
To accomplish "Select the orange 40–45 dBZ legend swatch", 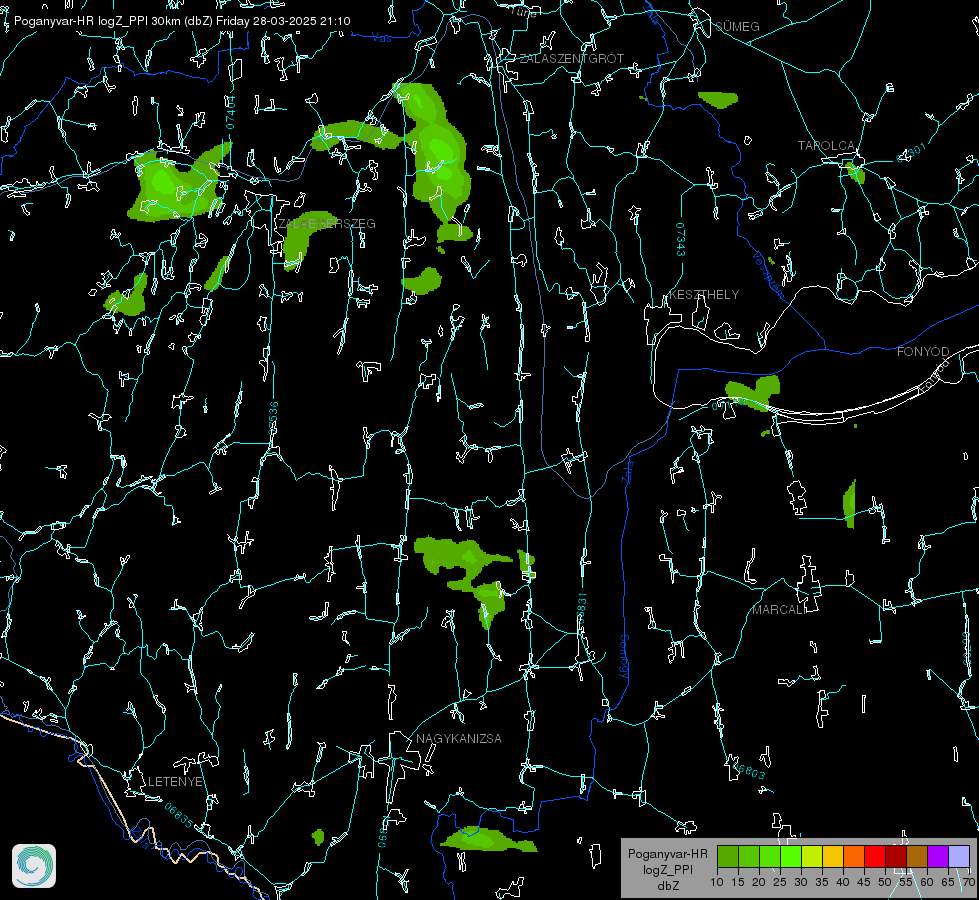I will click(x=854, y=856).
